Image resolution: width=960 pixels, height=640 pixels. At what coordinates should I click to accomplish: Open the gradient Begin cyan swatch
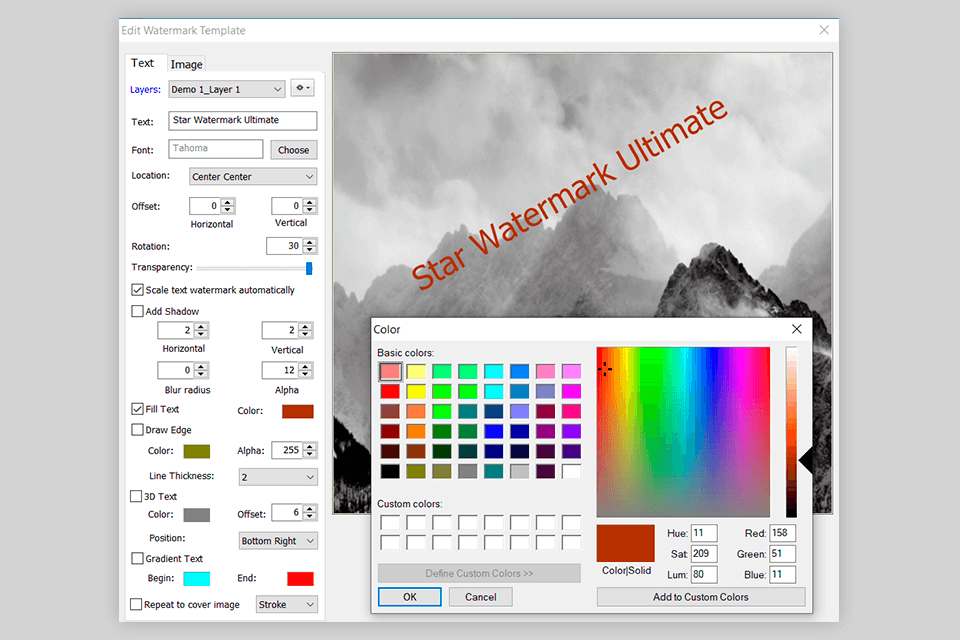coord(197,578)
